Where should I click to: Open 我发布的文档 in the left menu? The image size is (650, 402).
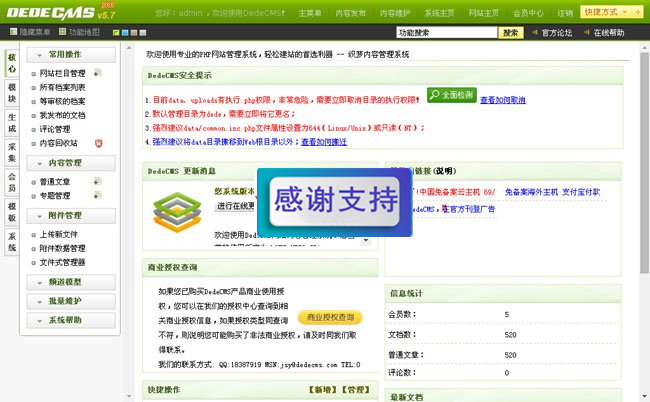pos(63,115)
